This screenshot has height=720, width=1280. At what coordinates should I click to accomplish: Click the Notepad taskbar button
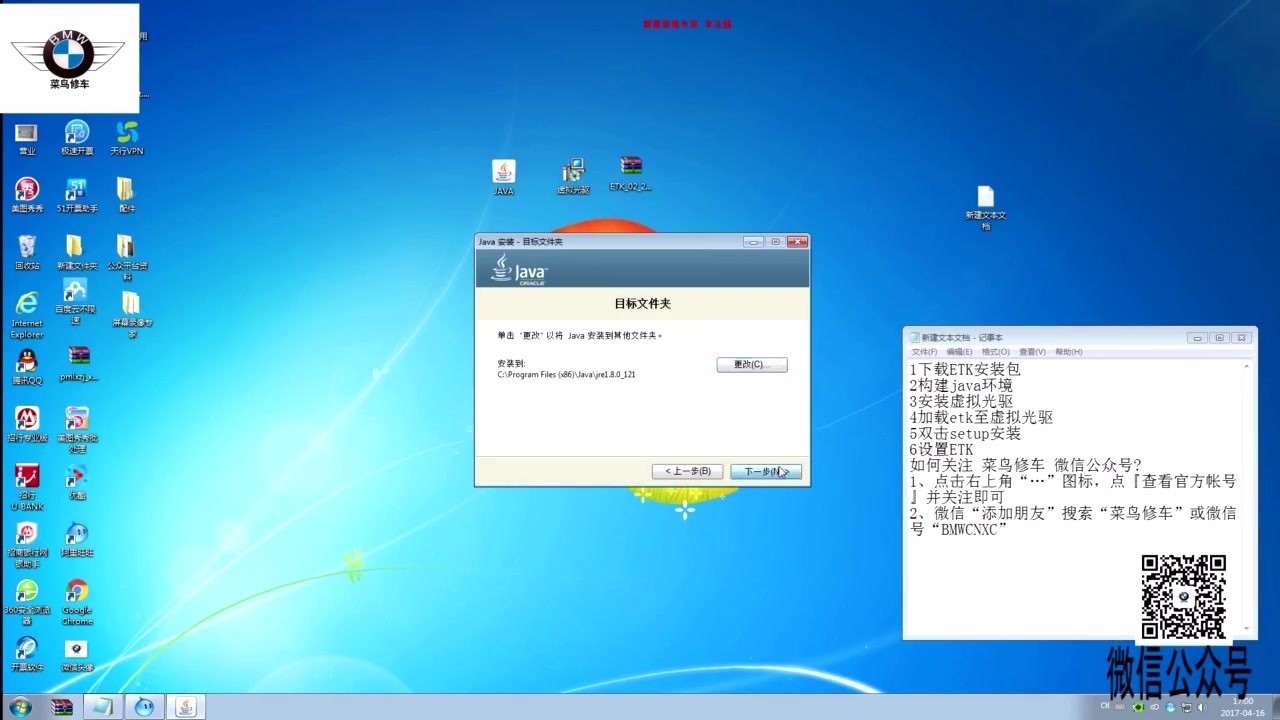(x=103, y=707)
